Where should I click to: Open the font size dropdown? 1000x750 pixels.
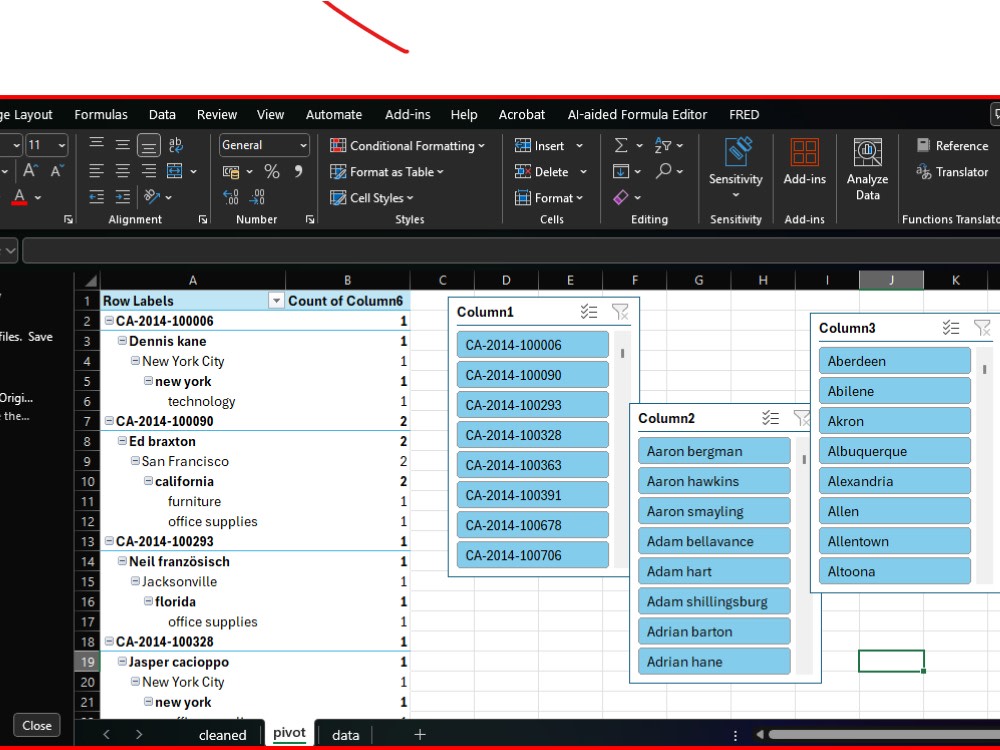pos(61,145)
